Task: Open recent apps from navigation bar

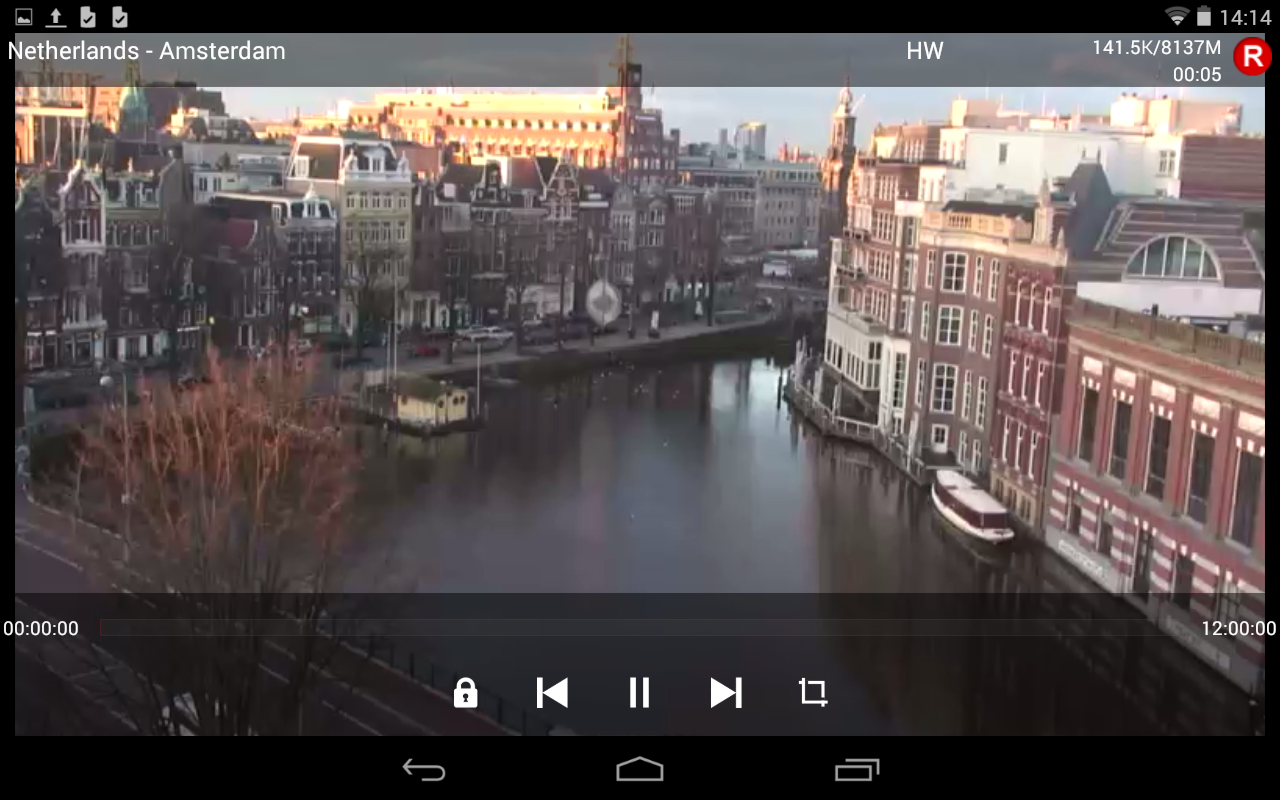Action: tap(856, 769)
